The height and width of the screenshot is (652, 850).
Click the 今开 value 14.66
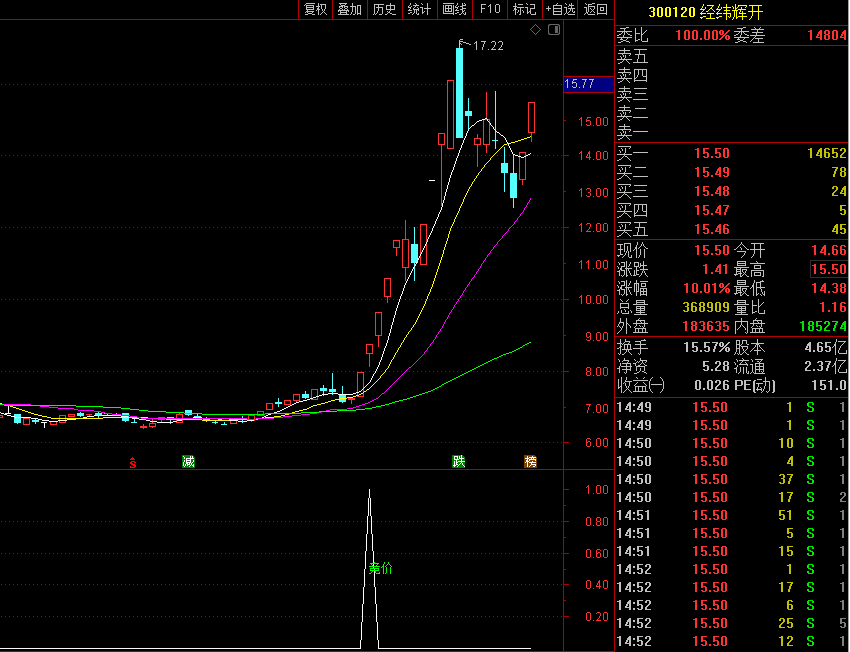pos(829,250)
